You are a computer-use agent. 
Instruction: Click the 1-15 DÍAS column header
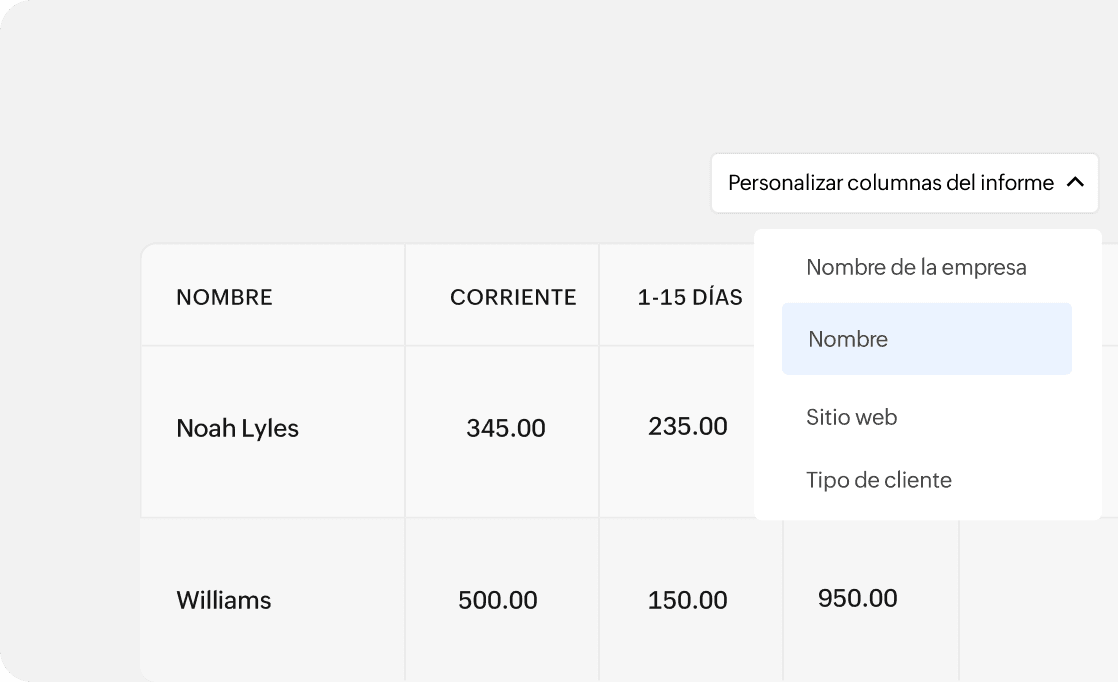(690, 297)
